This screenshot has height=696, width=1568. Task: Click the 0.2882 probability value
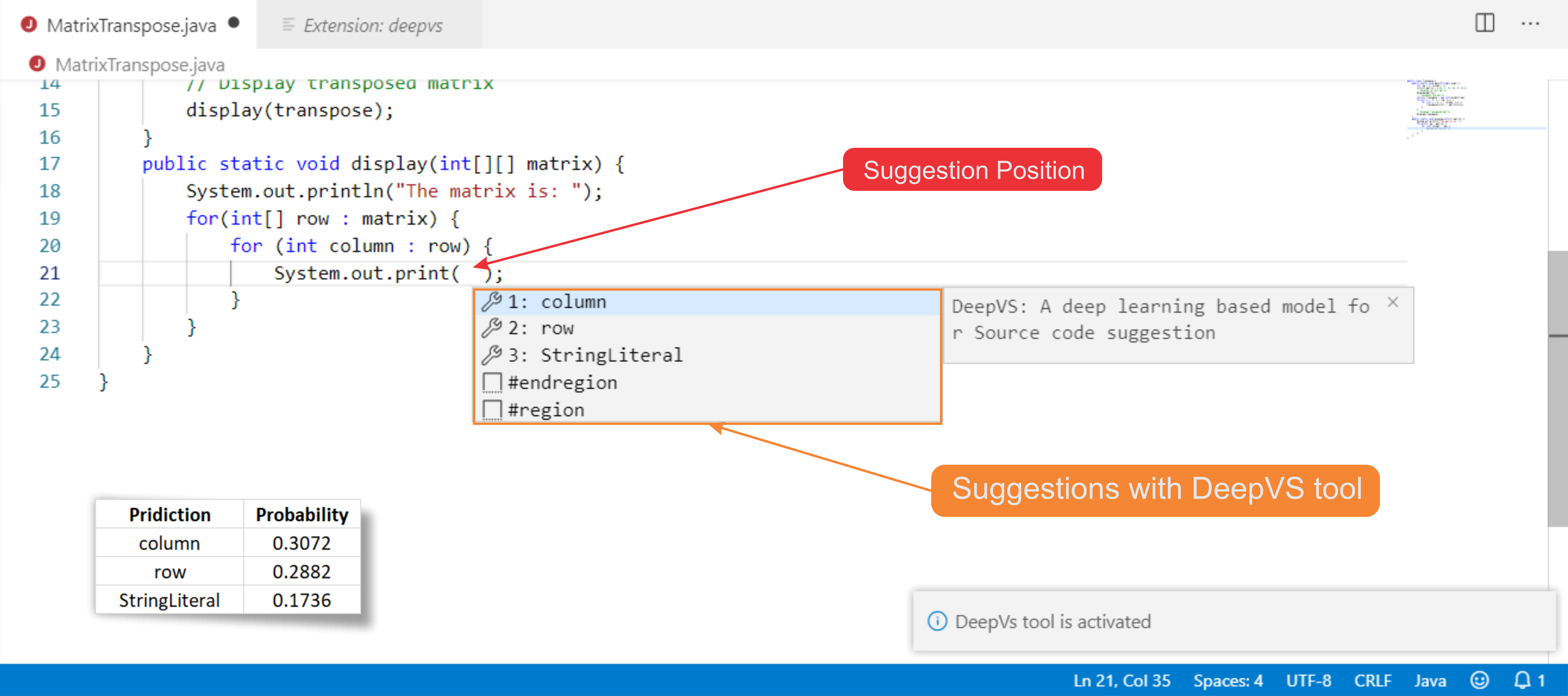click(301, 572)
